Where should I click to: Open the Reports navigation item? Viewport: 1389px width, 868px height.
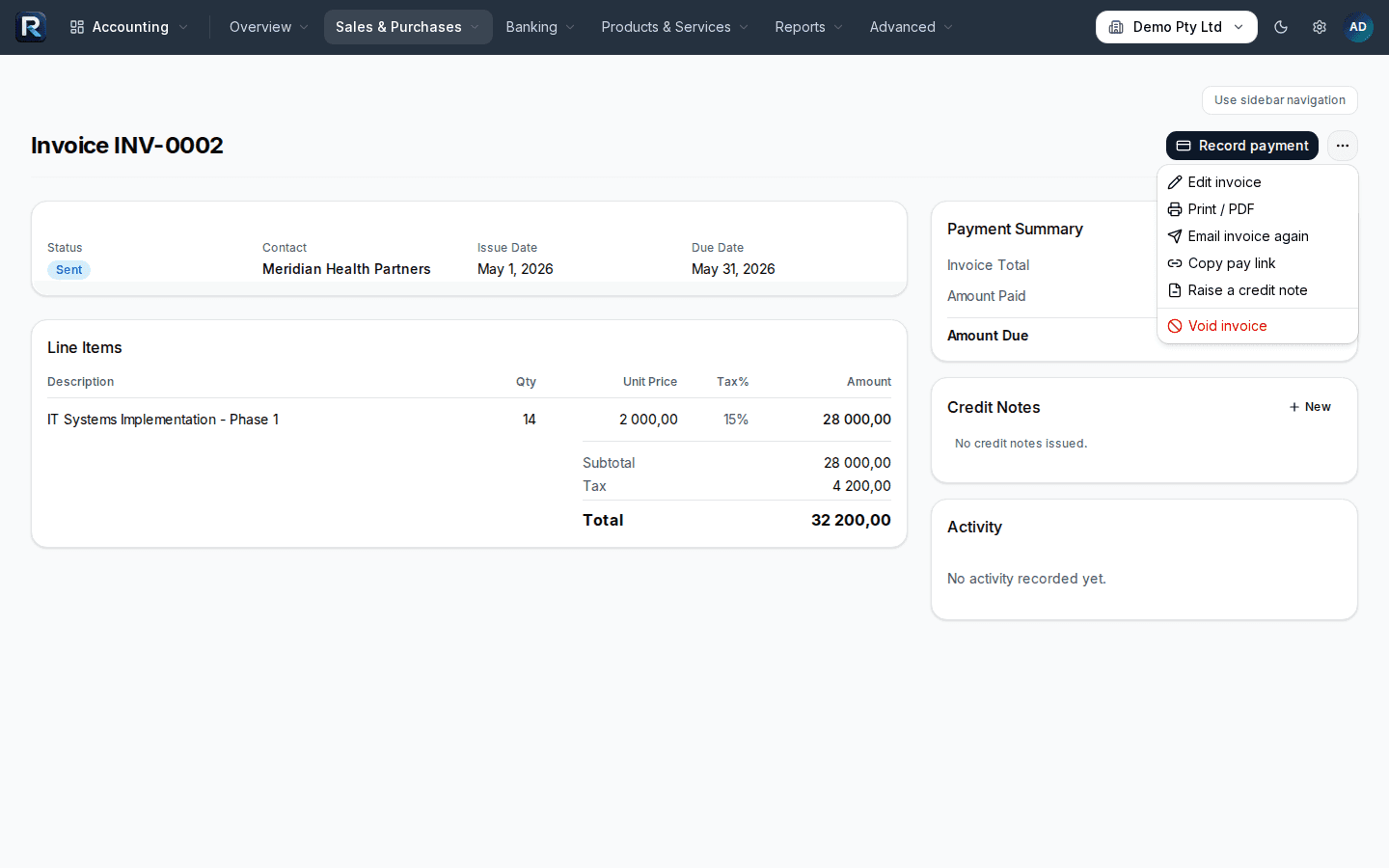809,27
